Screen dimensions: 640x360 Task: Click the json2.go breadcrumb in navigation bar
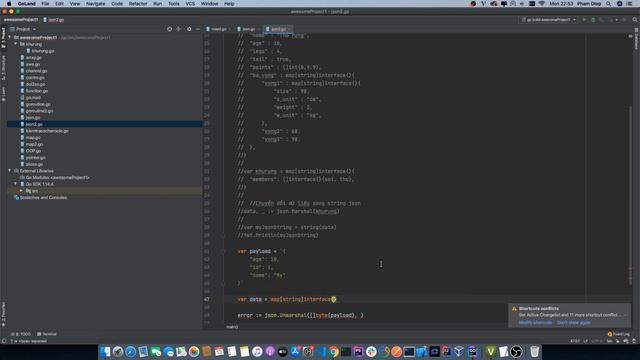tap(54, 20)
